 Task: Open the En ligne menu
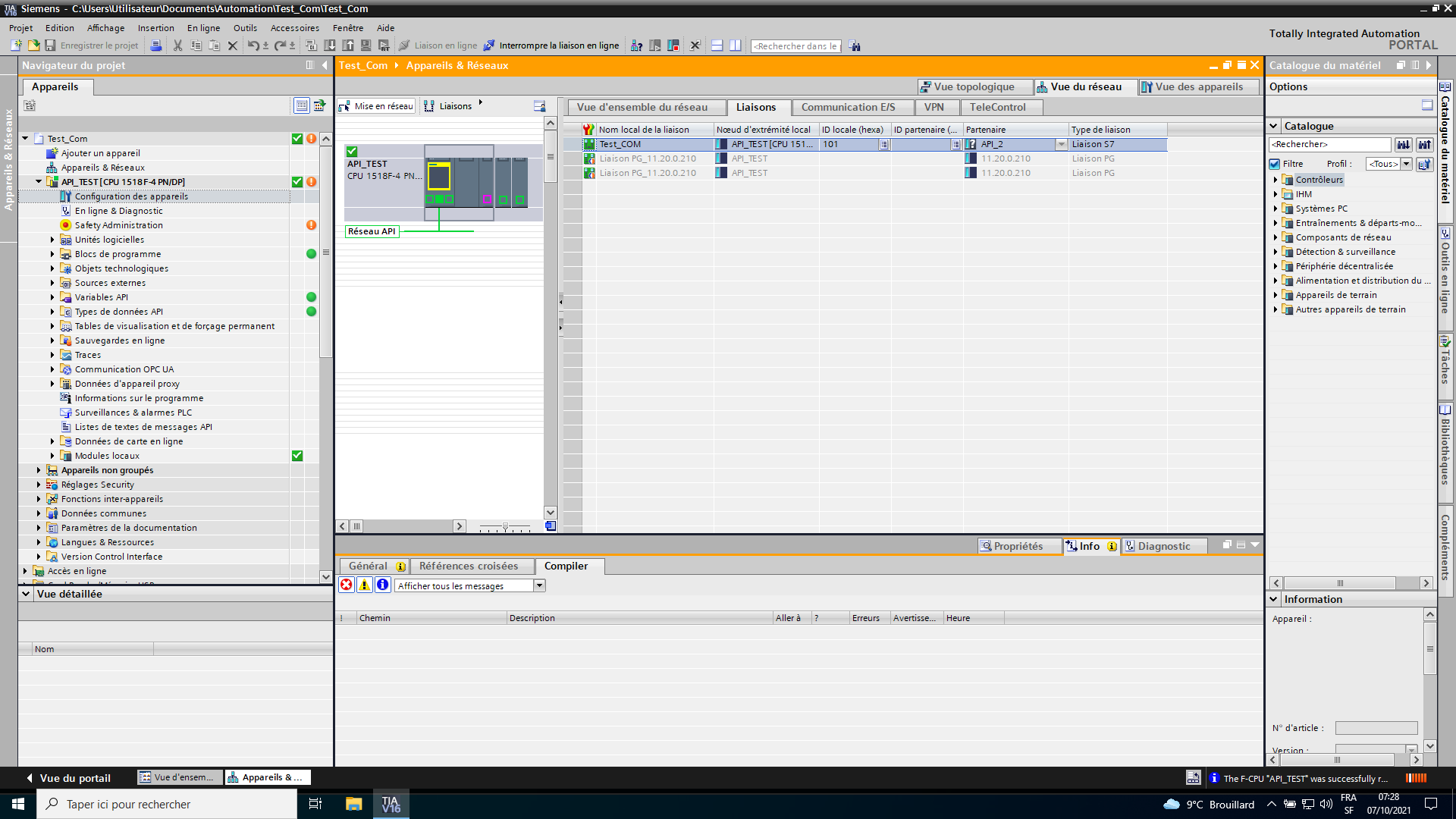pyautogui.click(x=203, y=28)
